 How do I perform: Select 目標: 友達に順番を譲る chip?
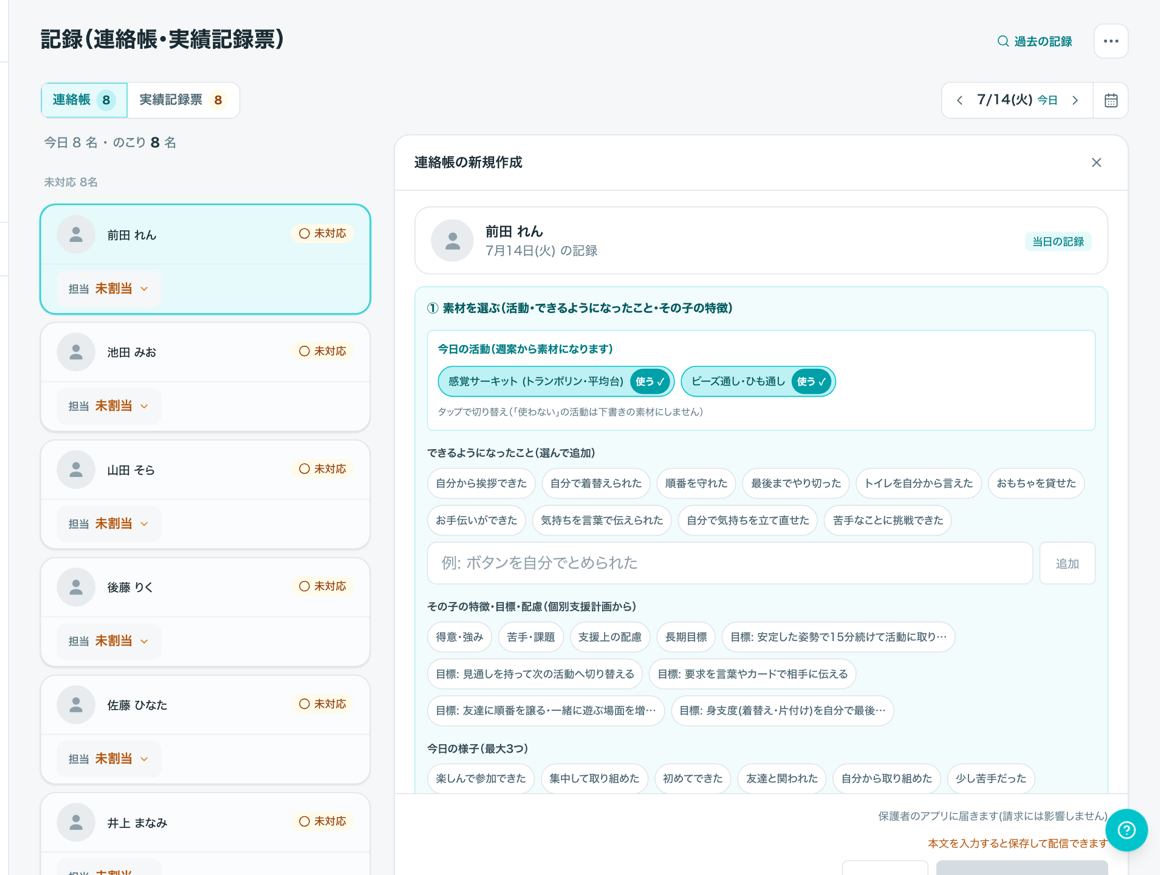(545, 710)
